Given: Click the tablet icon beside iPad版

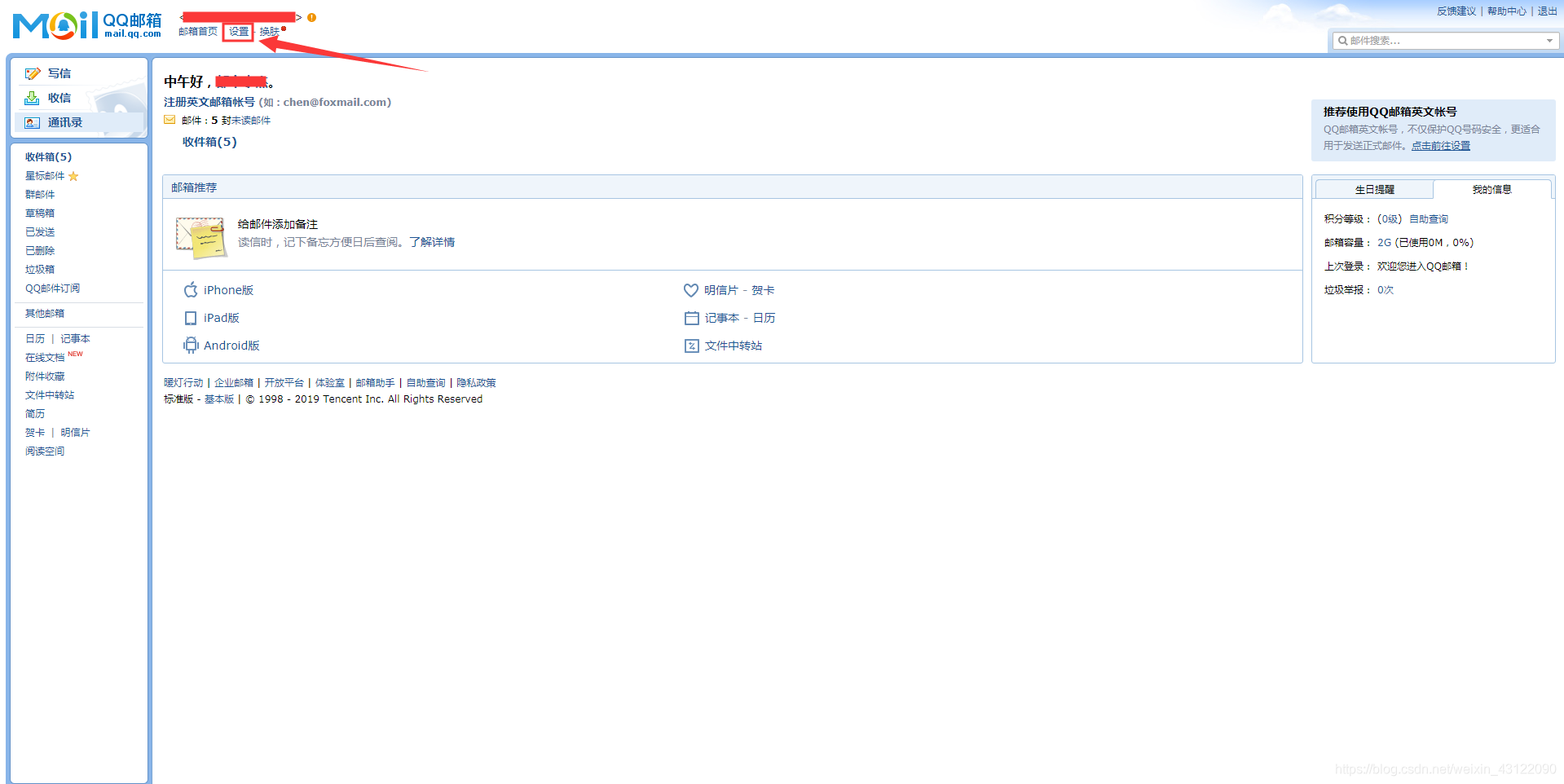Looking at the screenshot, I should tap(191, 318).
